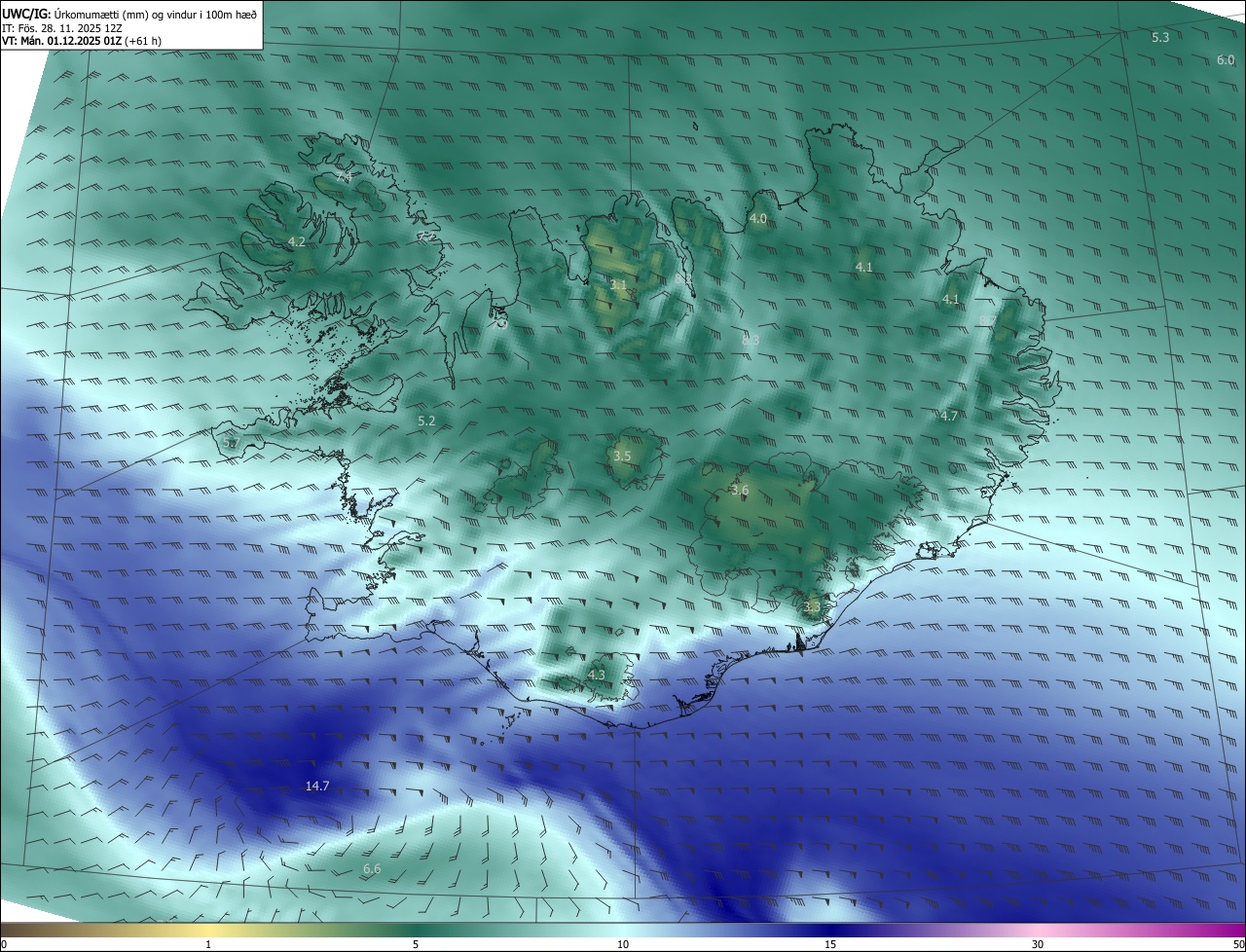Viewport: 1246px width, 952px height.
Task: Click the 10 tick on the color scale
Action: [623, 944]
